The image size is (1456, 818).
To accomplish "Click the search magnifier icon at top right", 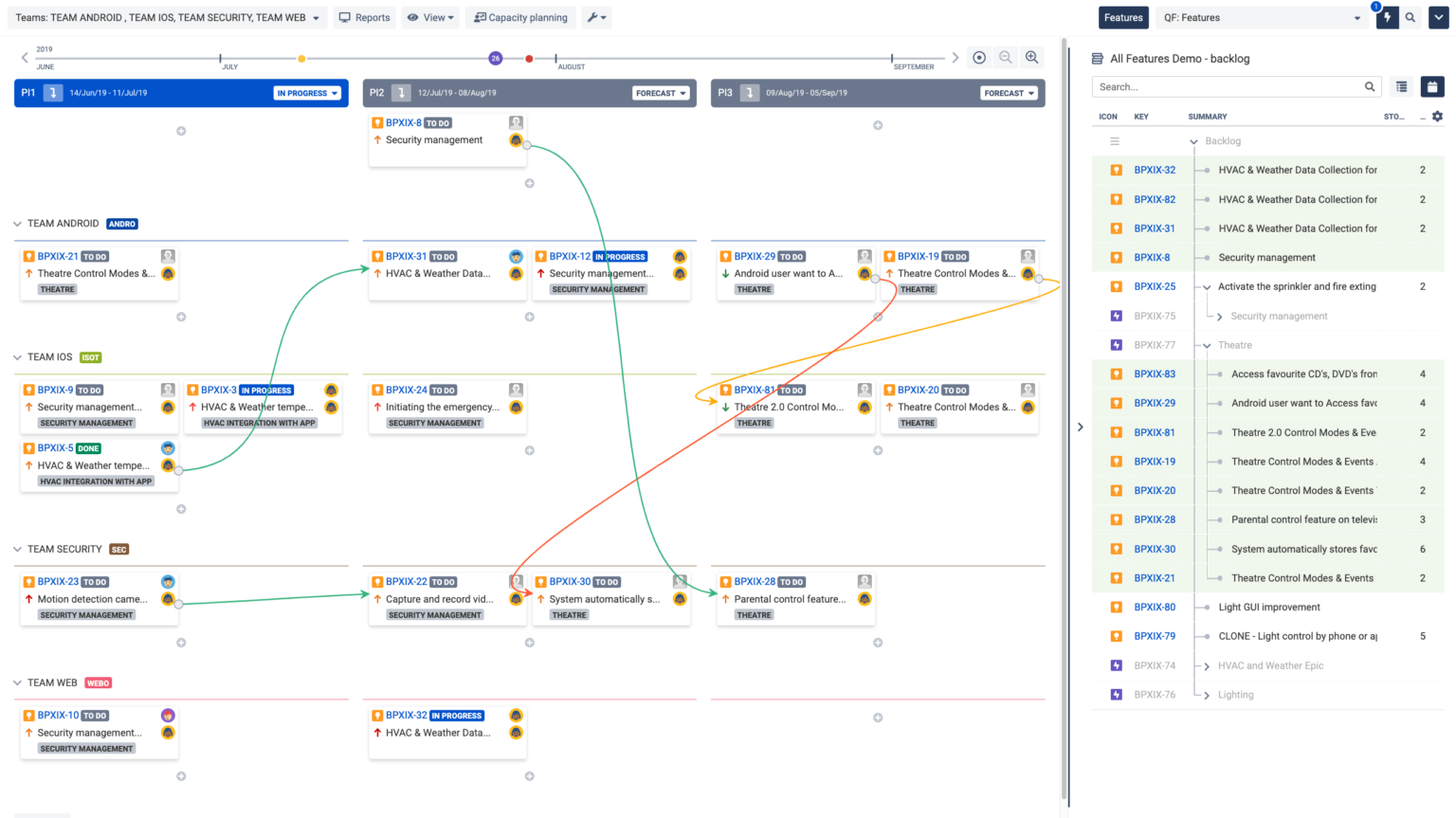I will click(x=1411, y=17).
